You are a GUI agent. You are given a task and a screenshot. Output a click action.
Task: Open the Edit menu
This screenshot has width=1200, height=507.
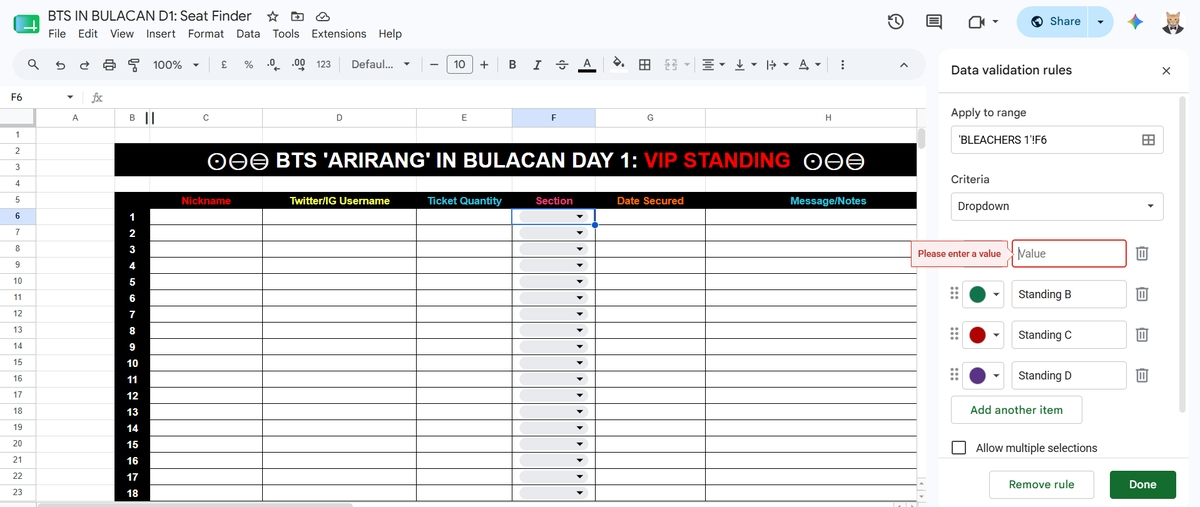click(x=88, y=33)
